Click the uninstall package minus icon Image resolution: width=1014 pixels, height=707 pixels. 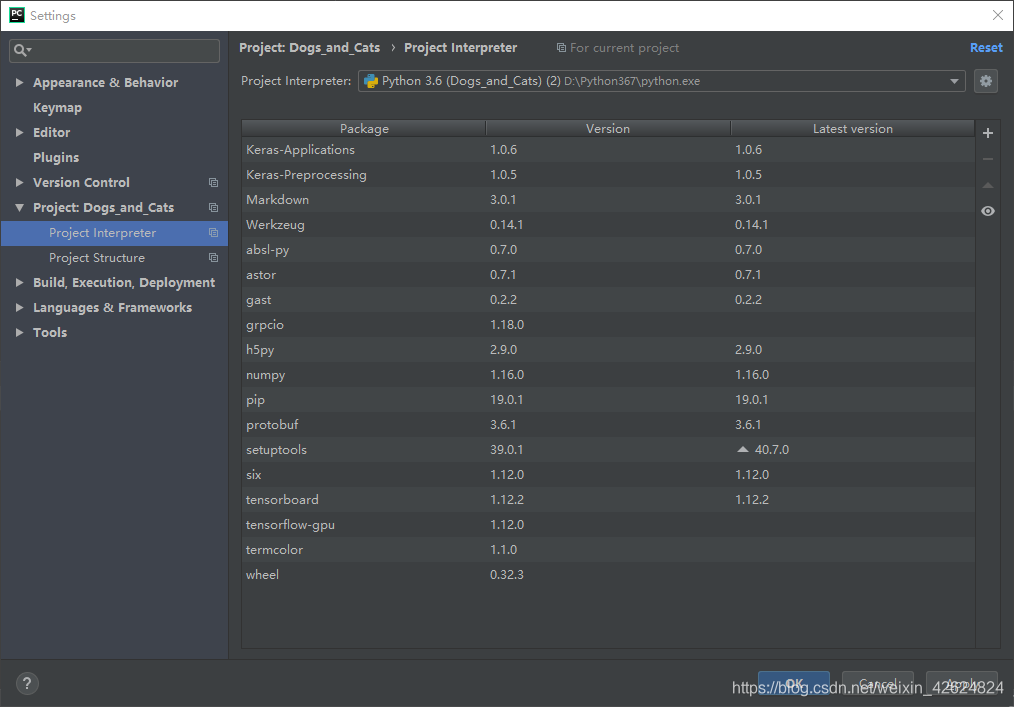(987, 159)
